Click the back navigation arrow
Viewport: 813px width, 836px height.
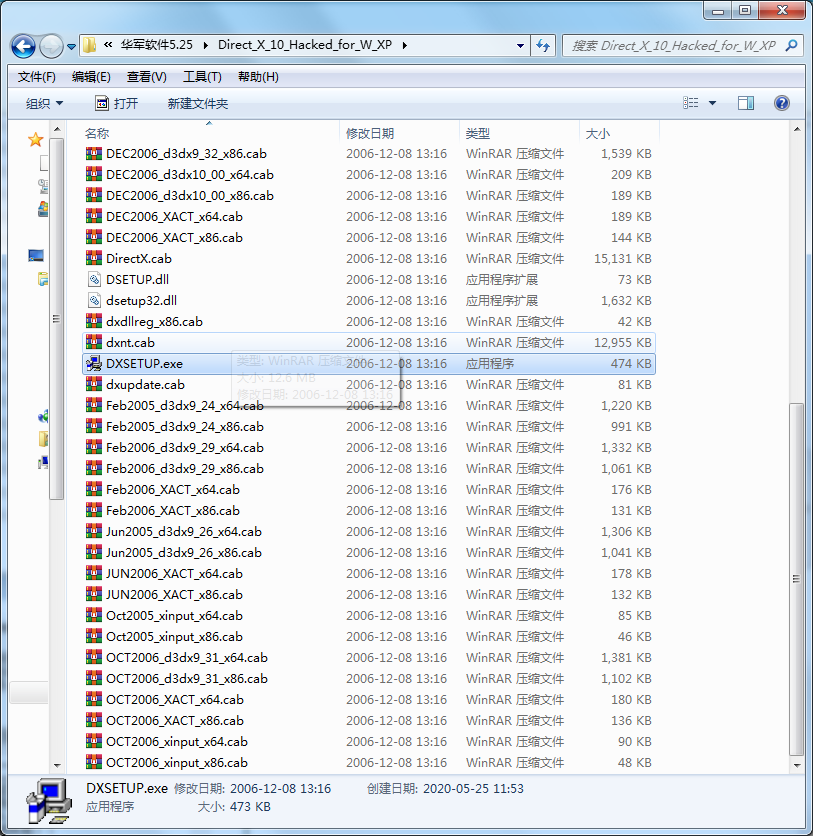pos(21,46)
